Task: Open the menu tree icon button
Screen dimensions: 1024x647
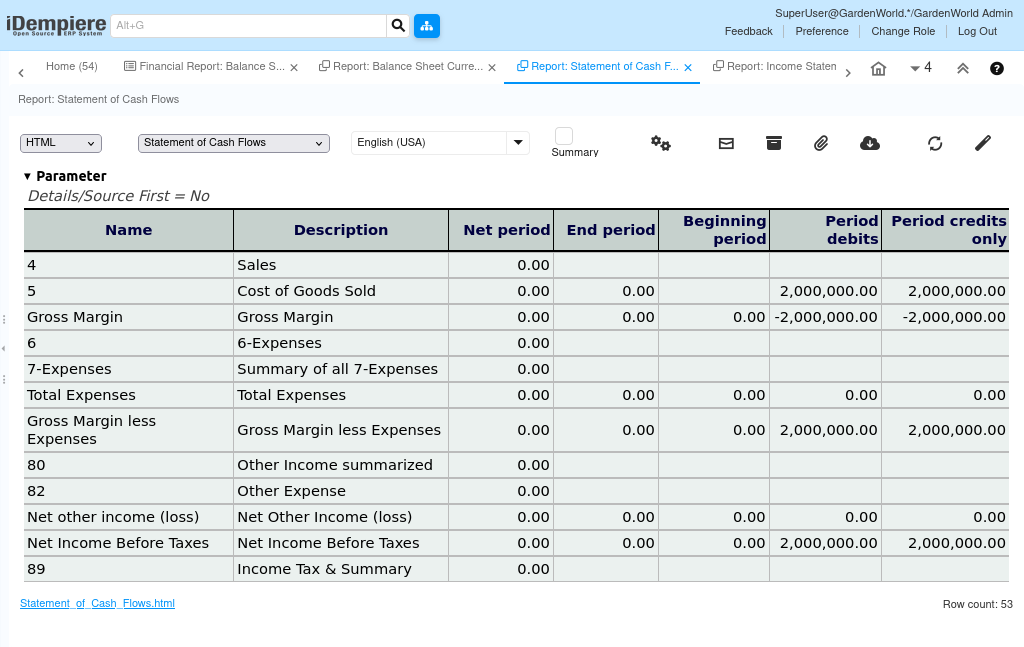Action: coord(426,25)
